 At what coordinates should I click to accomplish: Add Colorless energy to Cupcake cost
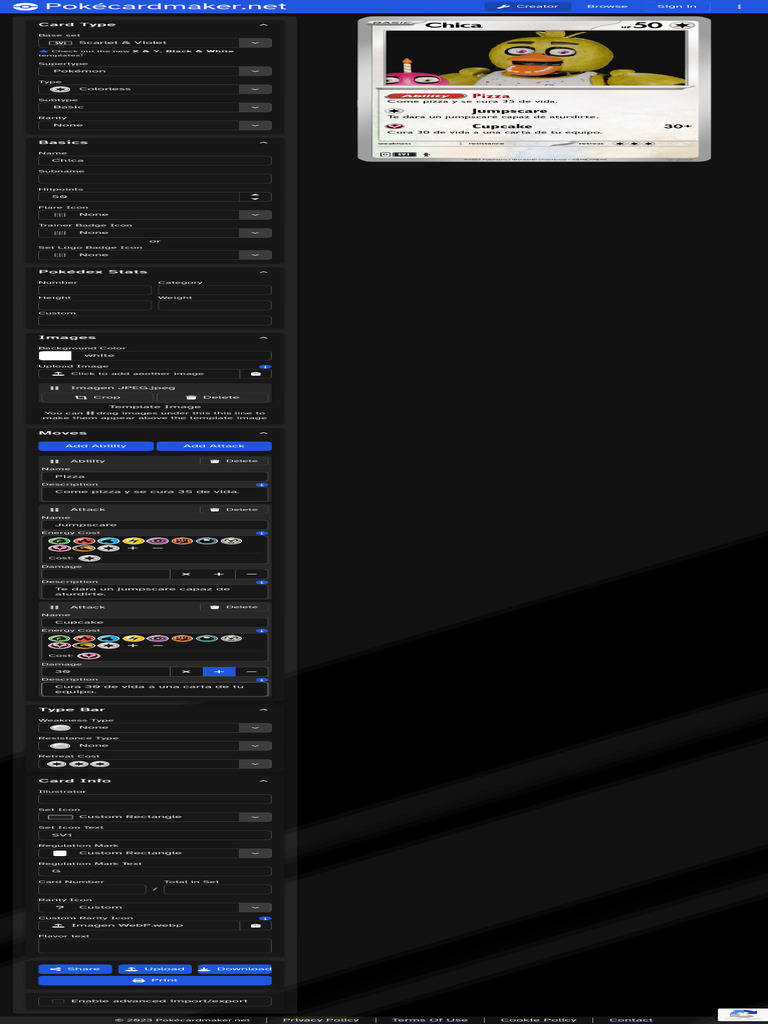pos(108,646)
